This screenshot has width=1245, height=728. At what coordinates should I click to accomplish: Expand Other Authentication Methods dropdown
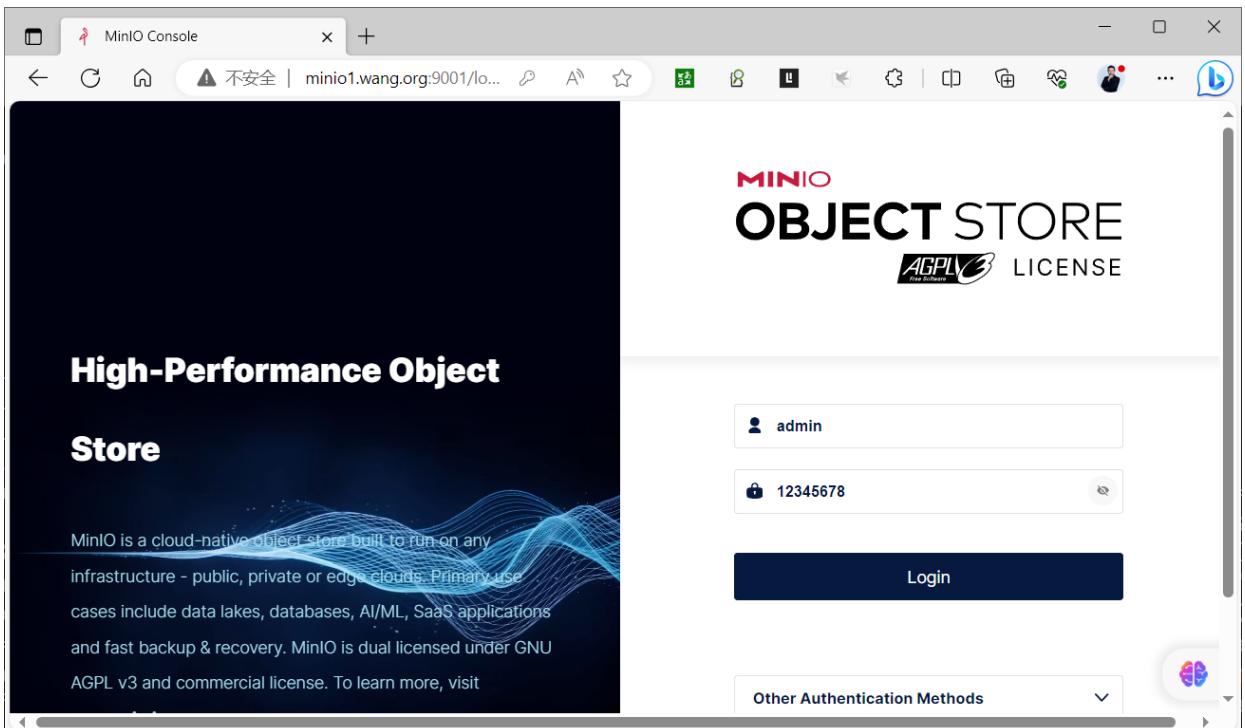(x=928, y=698)
